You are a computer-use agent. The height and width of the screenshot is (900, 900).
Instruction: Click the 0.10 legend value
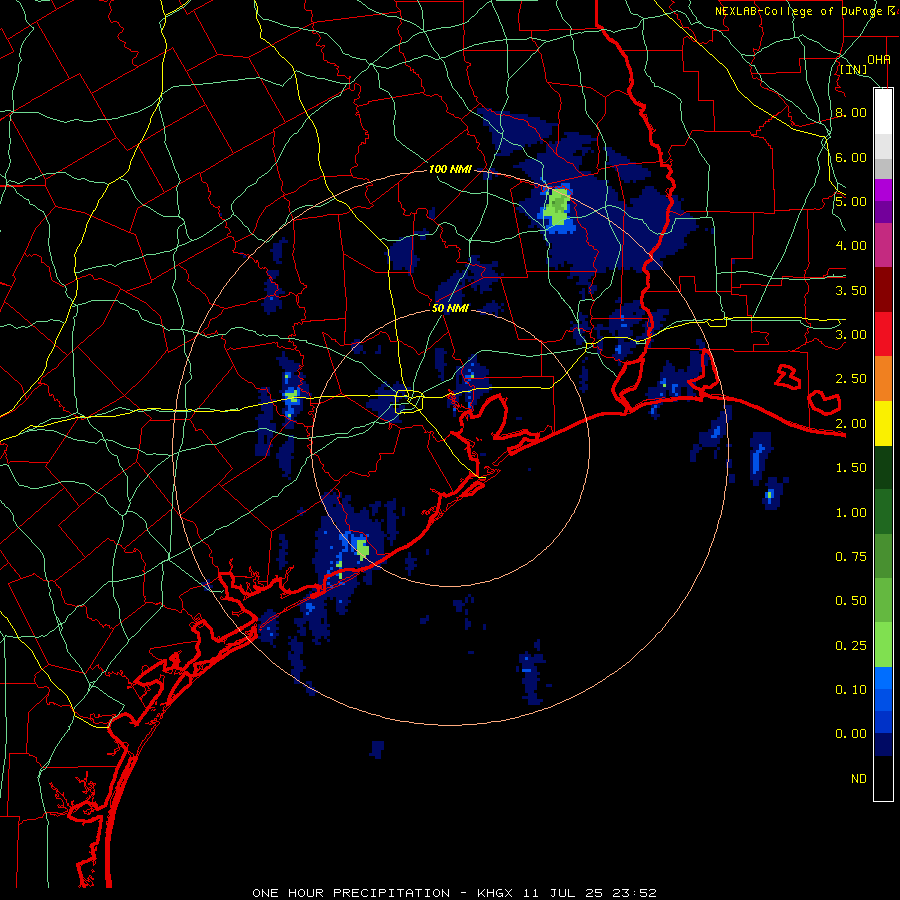(851, 690)
